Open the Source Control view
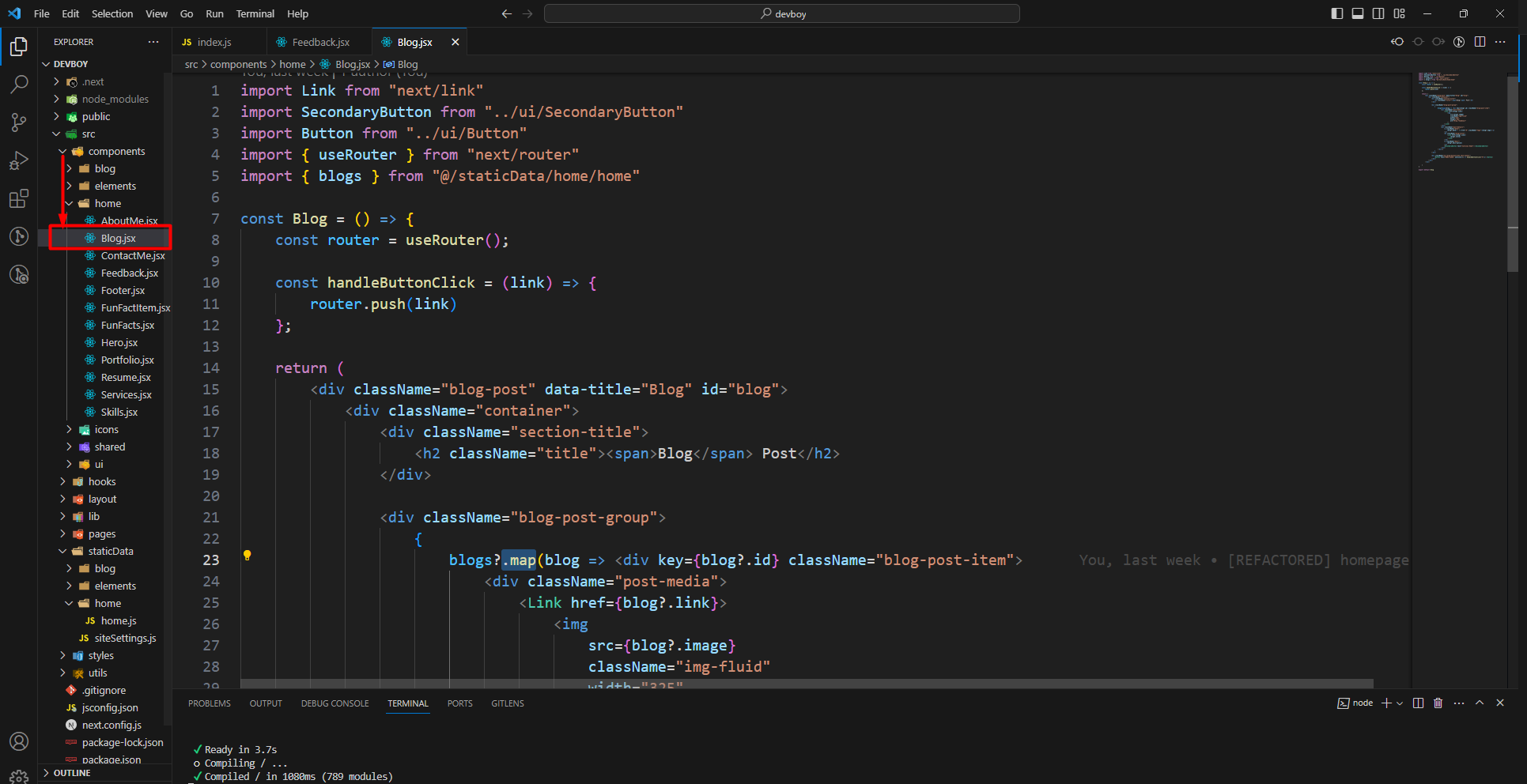1527x784 pixels. (19, 122)
